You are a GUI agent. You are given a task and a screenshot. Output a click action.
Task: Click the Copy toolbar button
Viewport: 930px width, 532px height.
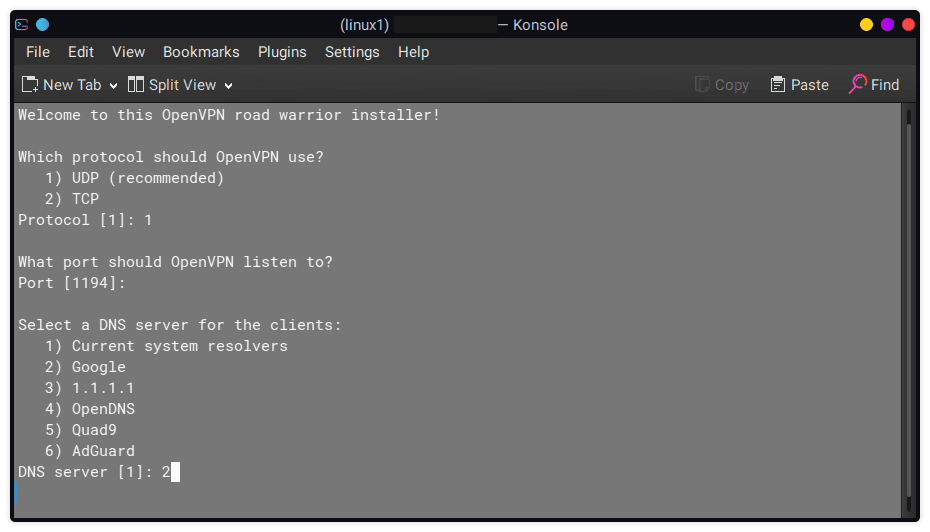point(722,85)
